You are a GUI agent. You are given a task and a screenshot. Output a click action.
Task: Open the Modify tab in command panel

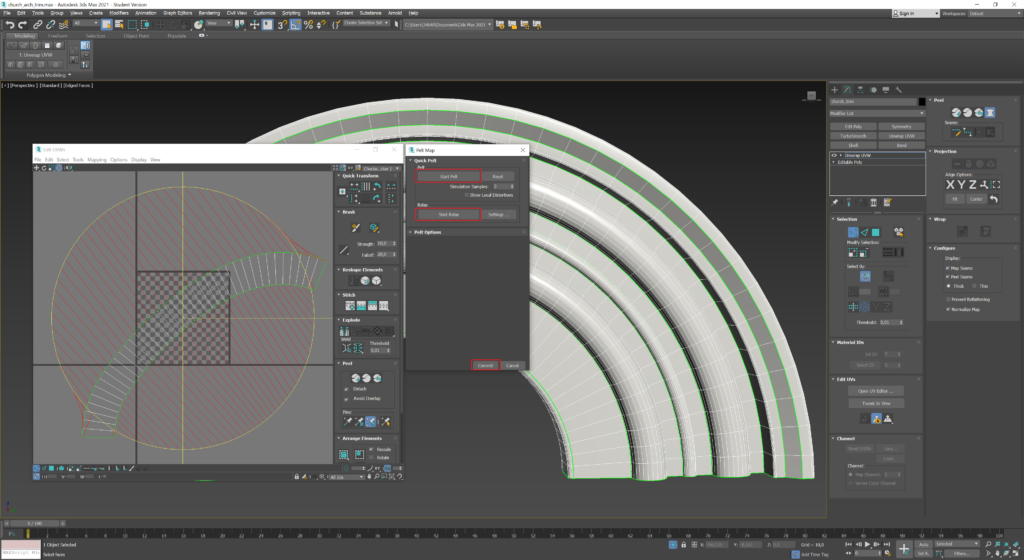click(x=848, y=89)
